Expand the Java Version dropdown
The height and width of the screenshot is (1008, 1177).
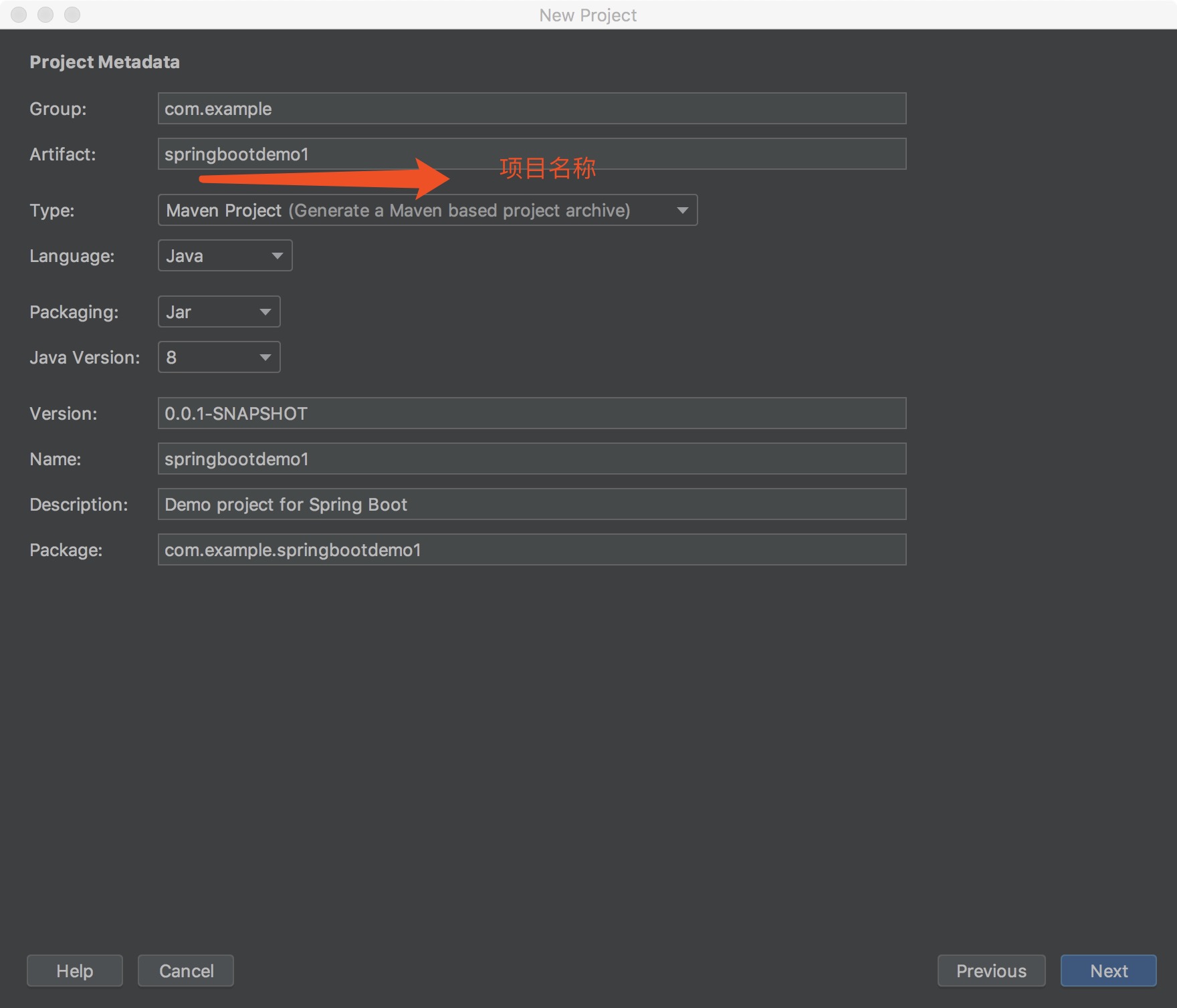(219, 357)
